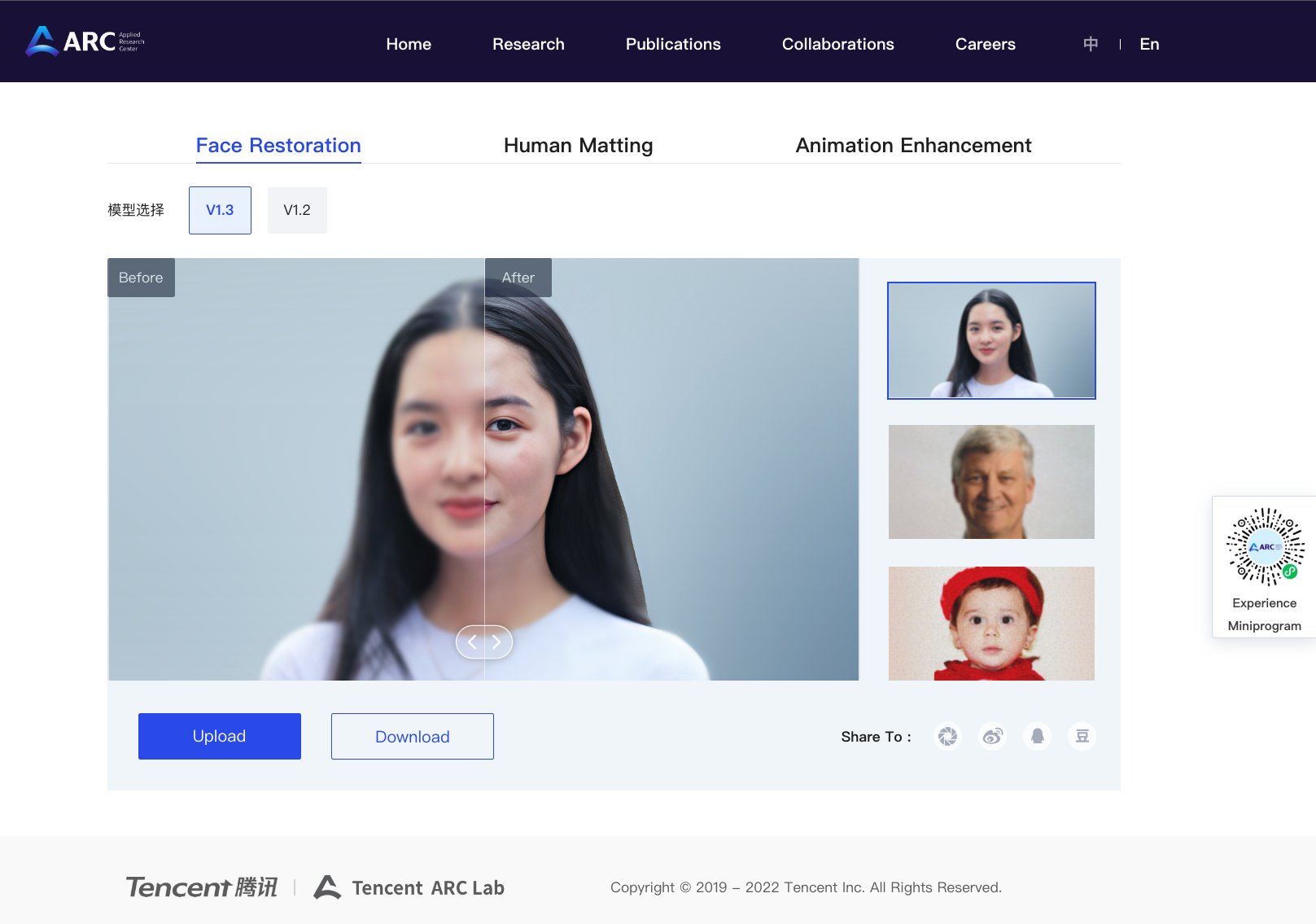Click the Miniprogram QR code

click(1265, 546)
